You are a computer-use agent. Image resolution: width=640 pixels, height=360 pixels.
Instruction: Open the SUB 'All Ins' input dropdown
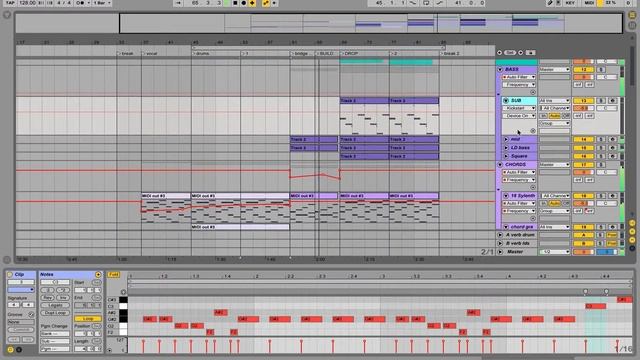[554, 100]
